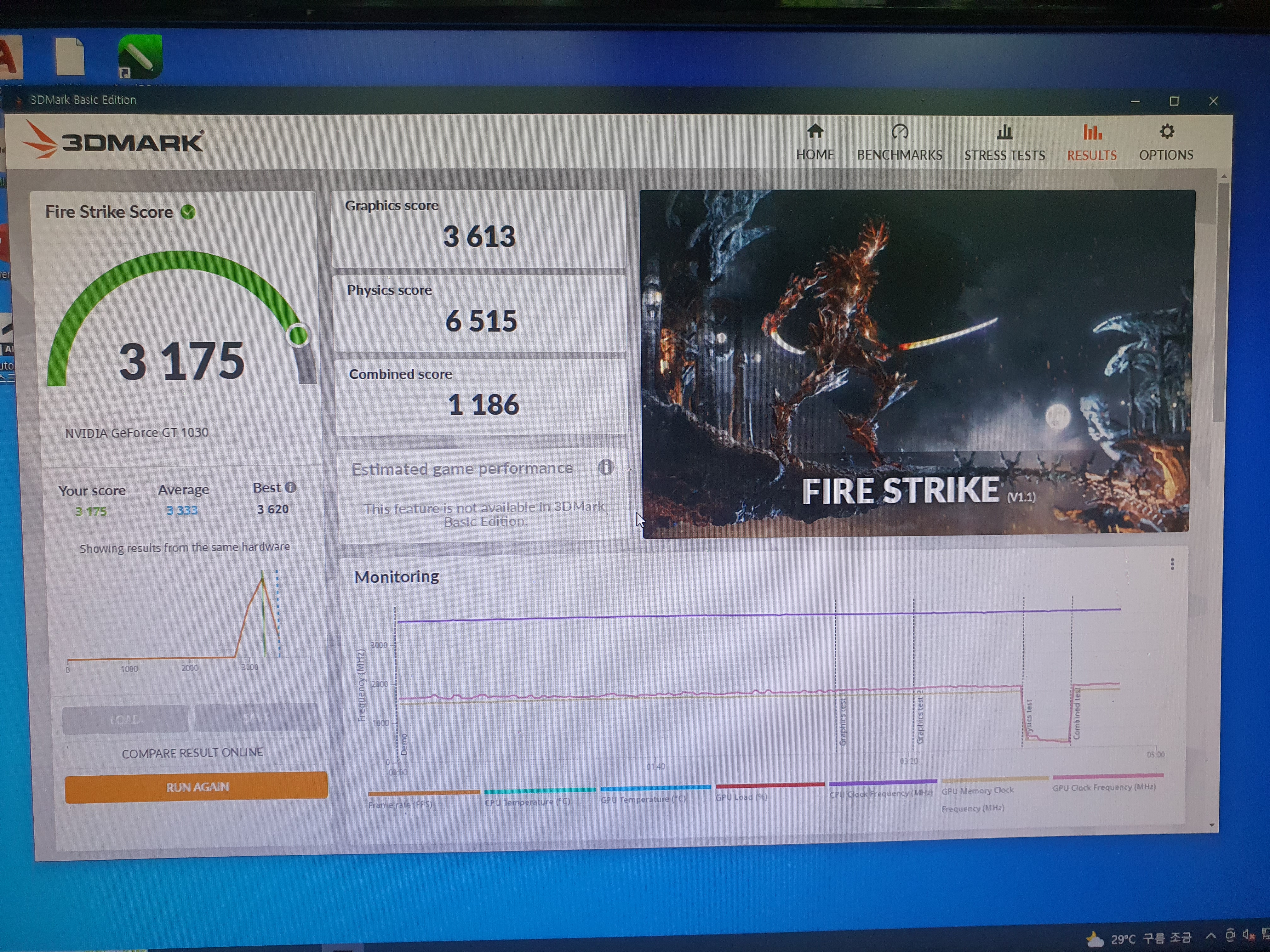Image resolution: width=1270 pixels, height=952 pixels.
Task: Click the orange results bars icon
Action: click(1092, 132)
